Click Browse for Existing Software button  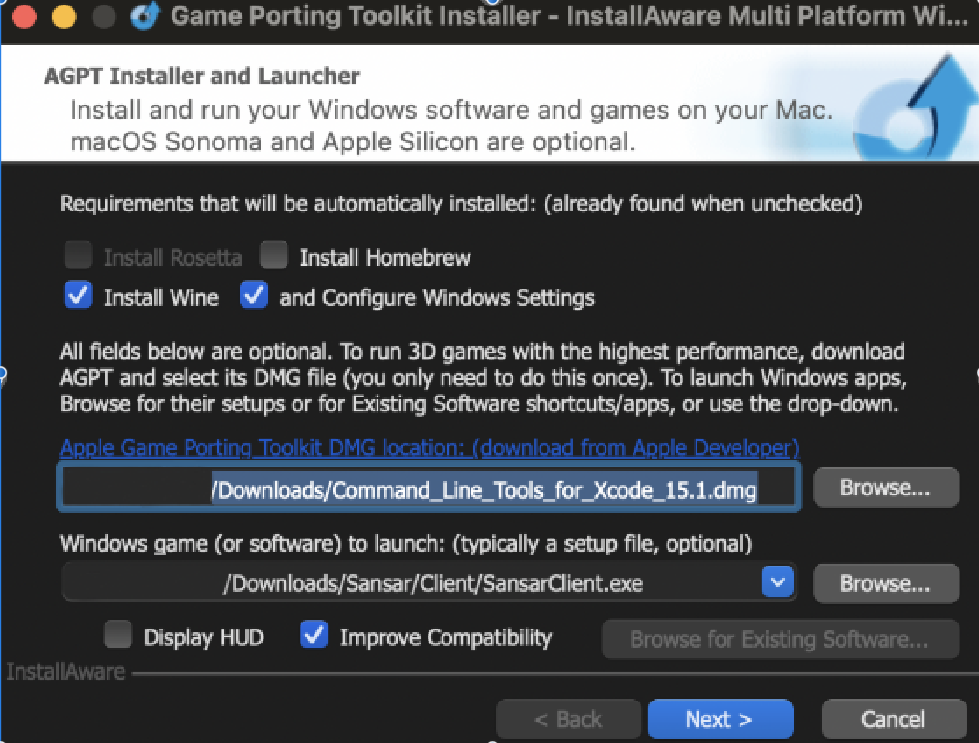click(x=779, y=639)
